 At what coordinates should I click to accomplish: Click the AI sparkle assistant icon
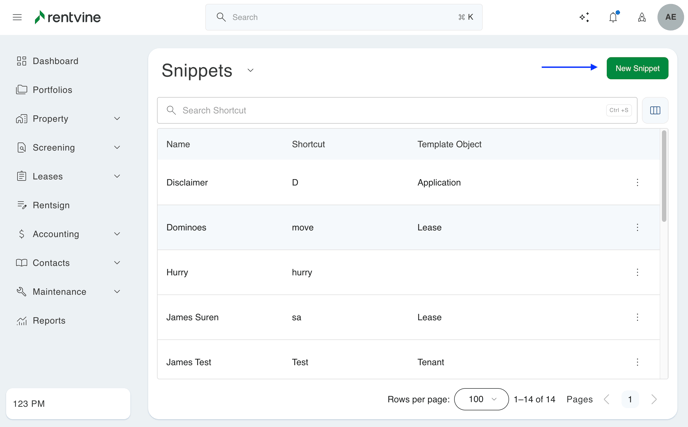[x=584, y=17]
